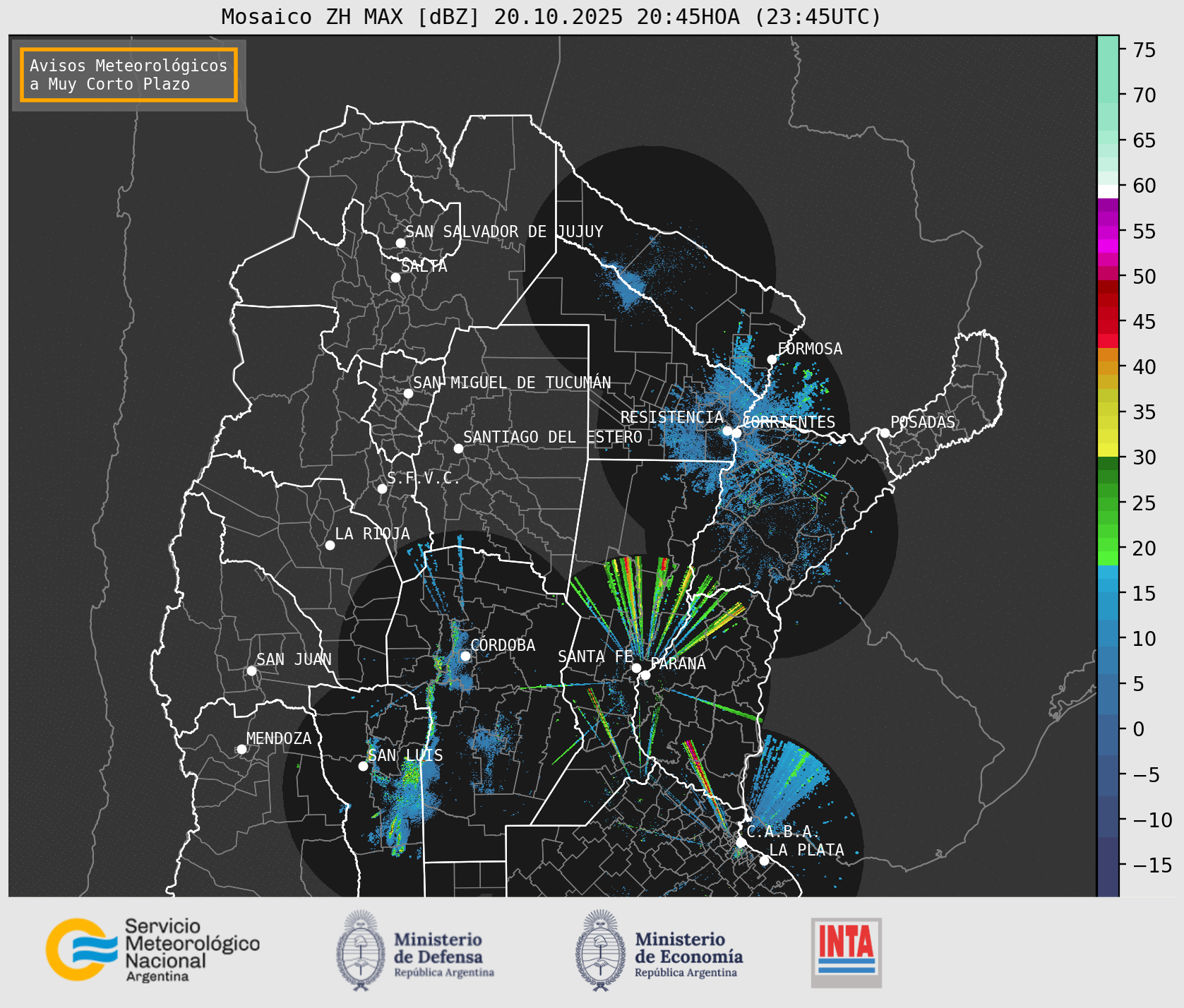Viewport: 1184px width, 1008px height.
Task: Click the 0 tick label on colorbar
Action: pos(1139,729)
